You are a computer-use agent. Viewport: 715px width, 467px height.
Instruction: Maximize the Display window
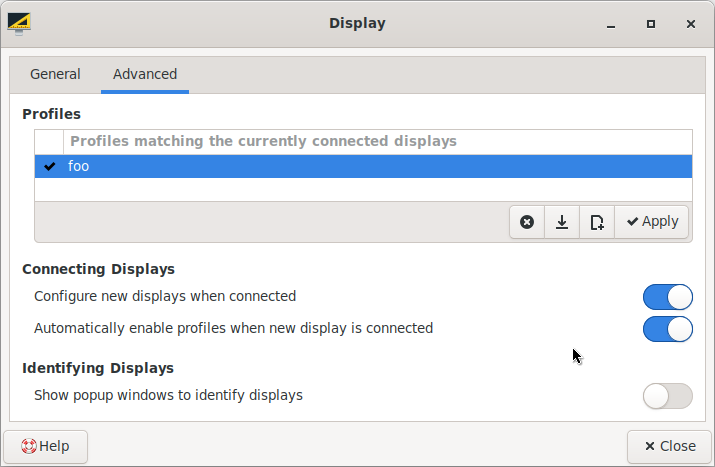651,24
